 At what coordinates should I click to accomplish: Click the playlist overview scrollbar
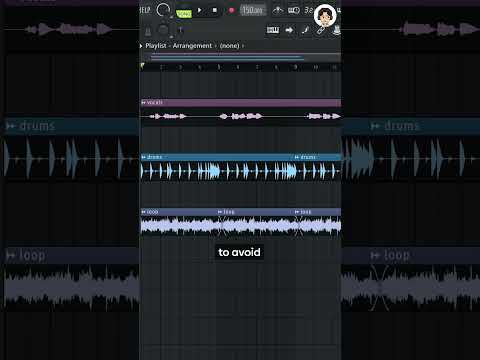tap(241, 57)
